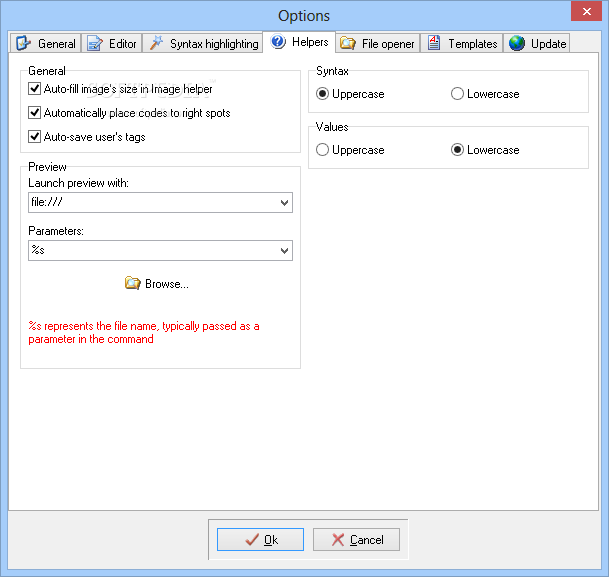Click the Helpers question mark icon
The height and width of the screenshot is (577, 609).
point(278,42)
